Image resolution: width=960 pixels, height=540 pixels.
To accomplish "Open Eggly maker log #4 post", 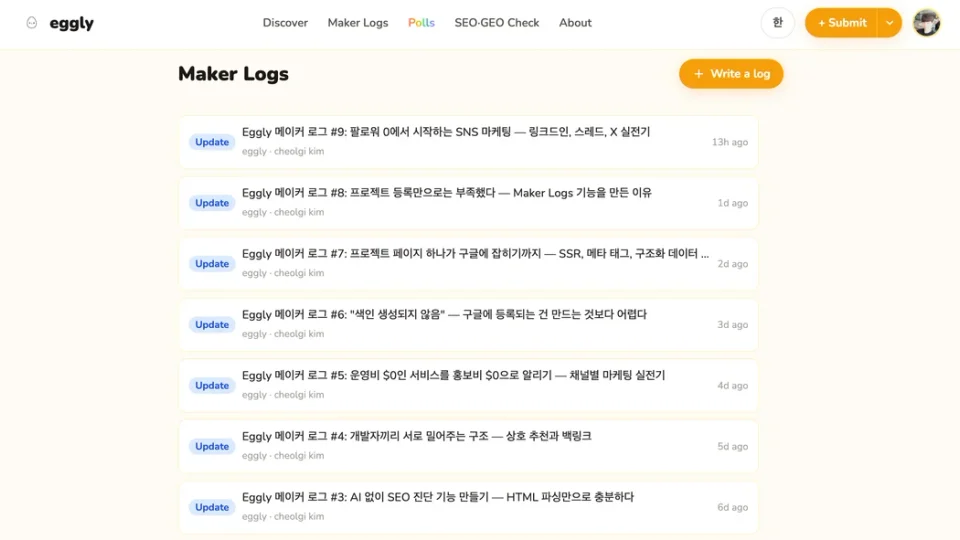I will pyautogui.click(x=416, y=437).
